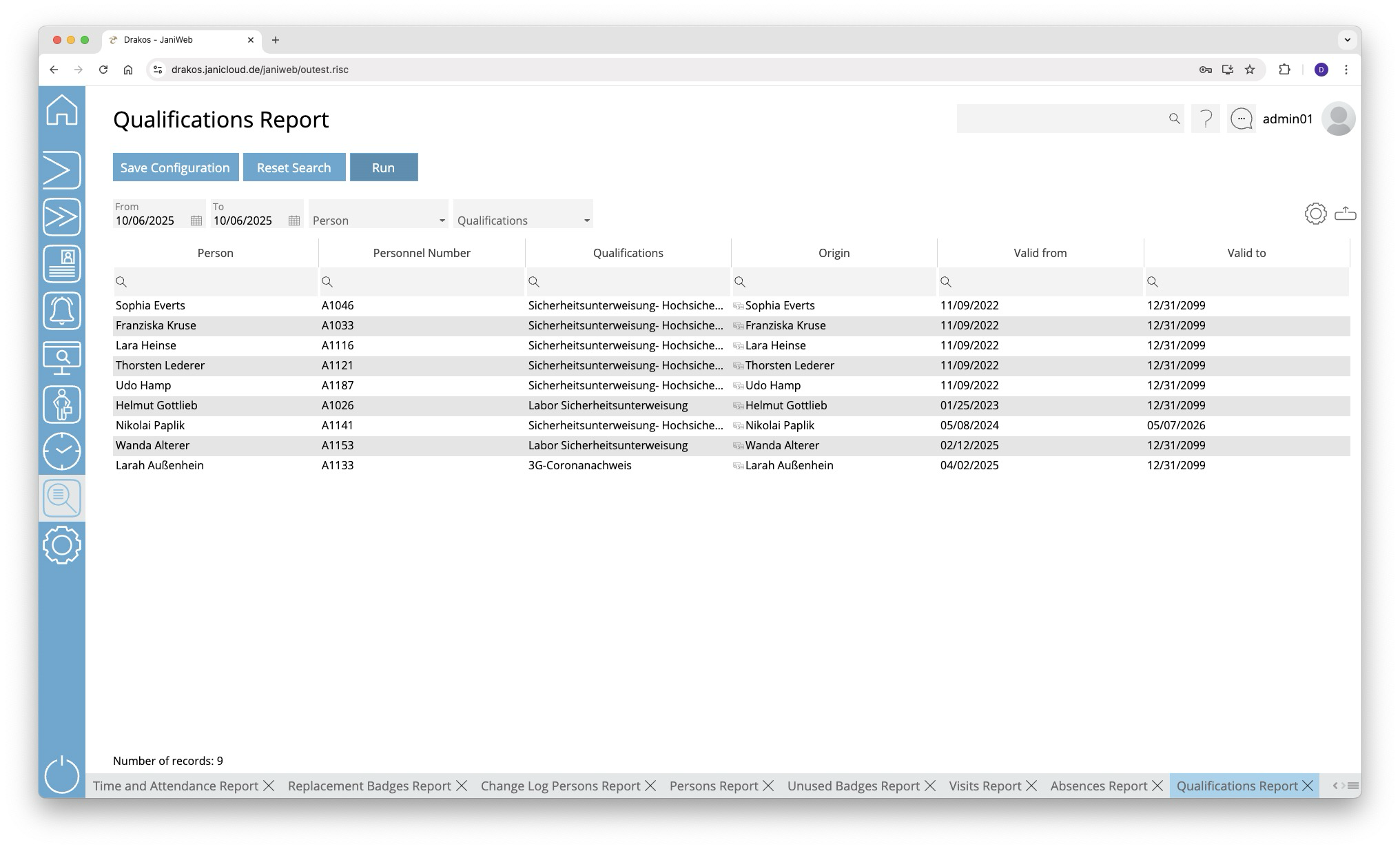Click the Save Configuration button
The image size is (1400, 849).
click(x=175, y=167)
